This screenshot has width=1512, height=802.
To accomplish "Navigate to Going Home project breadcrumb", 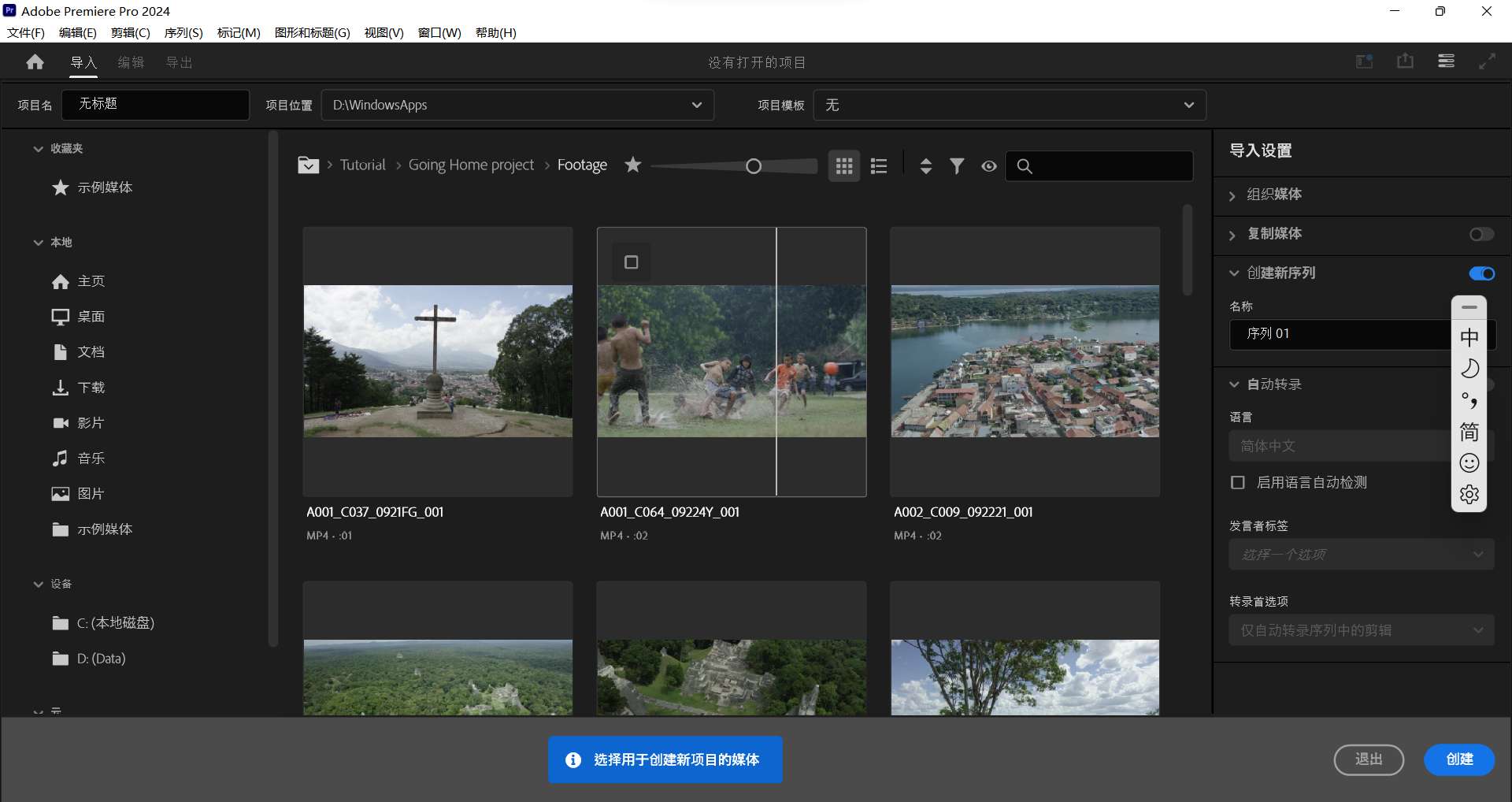I will [471, 165].
